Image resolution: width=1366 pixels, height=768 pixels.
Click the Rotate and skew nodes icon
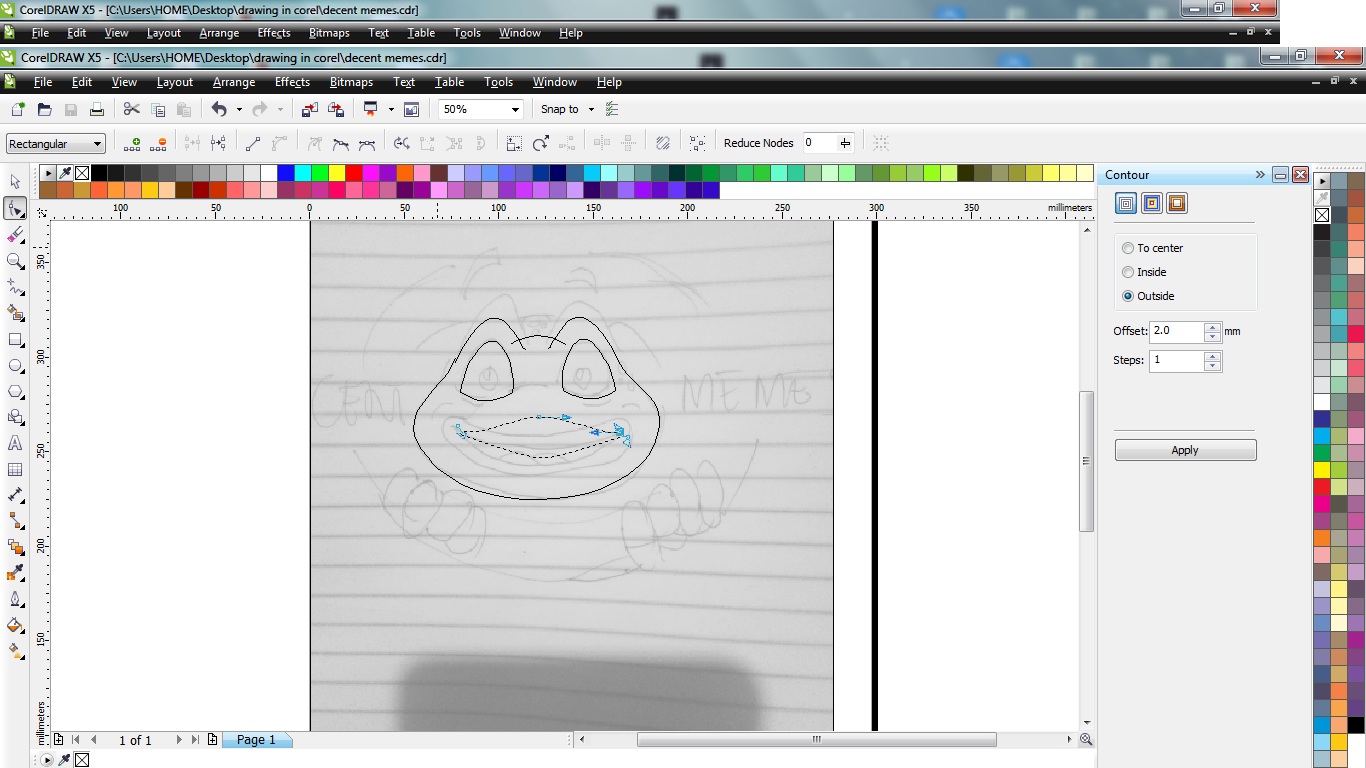541,143
